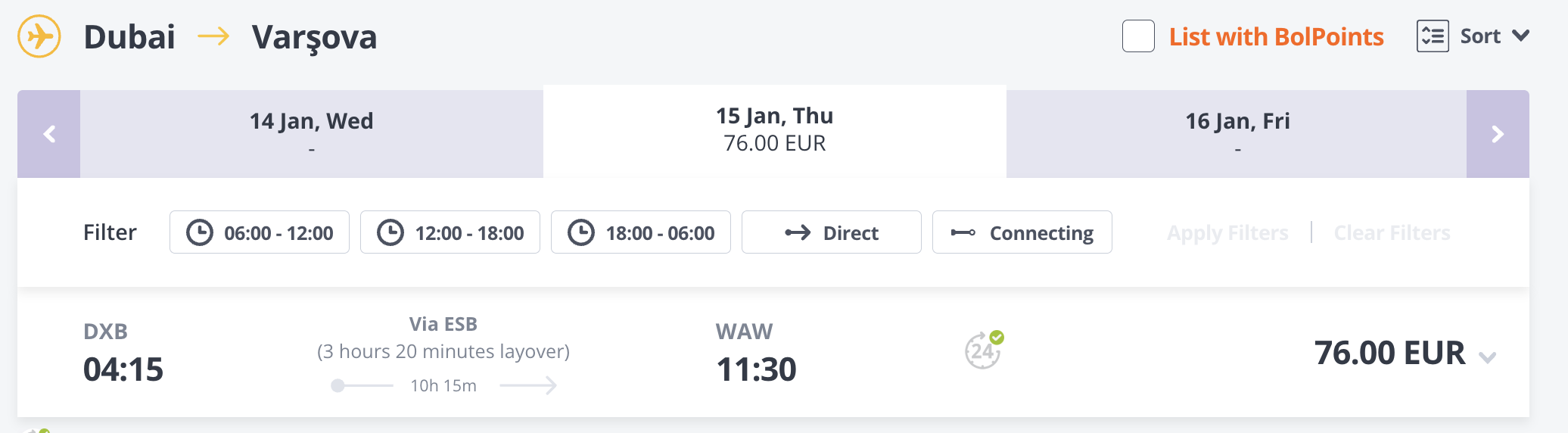The width and height of the screenshot is (1568, 433).
Task: Select the 14 Jan, Wed date tab
Action: click(311, 134)
